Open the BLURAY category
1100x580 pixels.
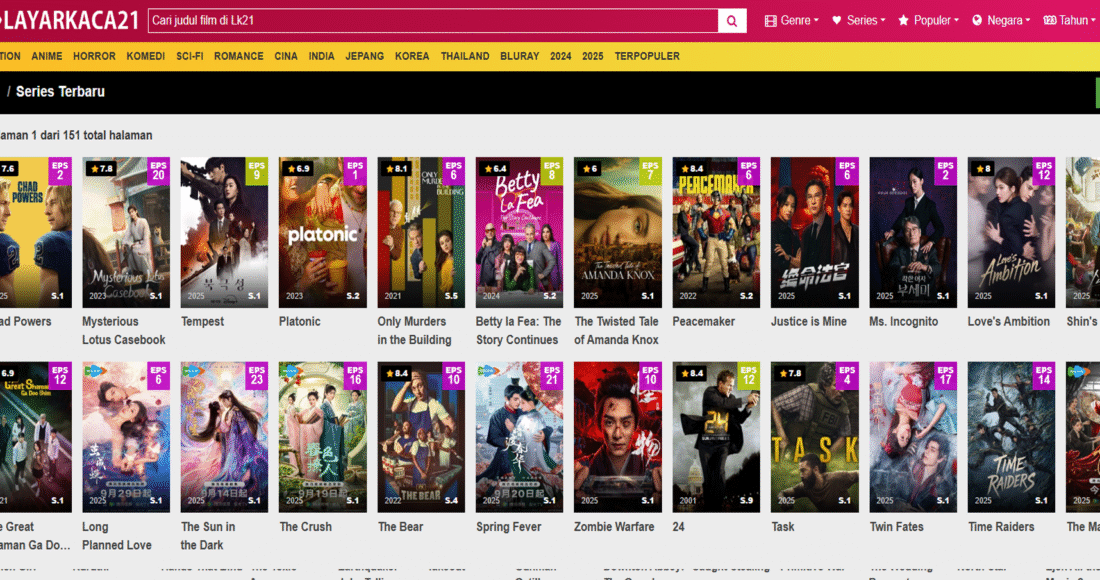pos(519,56)
